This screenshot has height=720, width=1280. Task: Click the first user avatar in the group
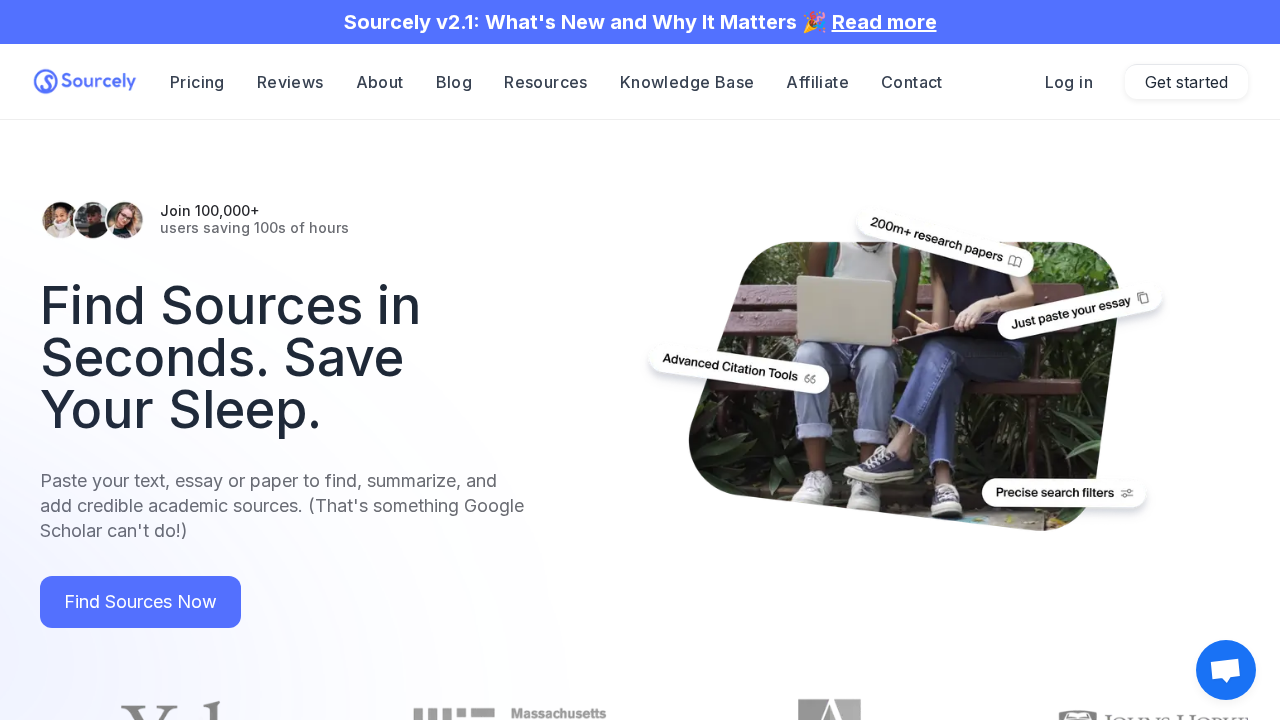(x=59, y=220)
